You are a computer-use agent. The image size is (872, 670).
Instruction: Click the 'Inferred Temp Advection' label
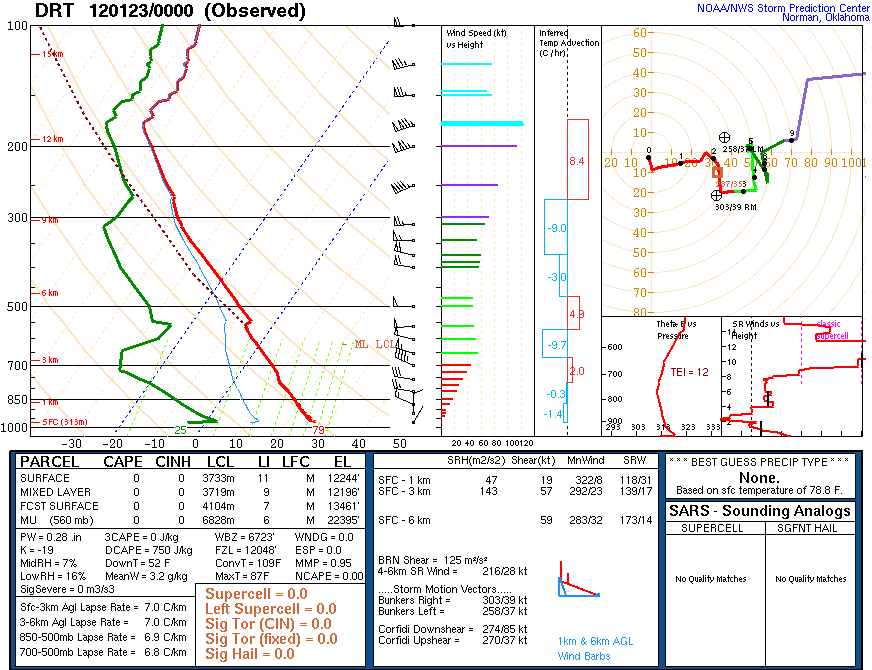coord(568,43)
